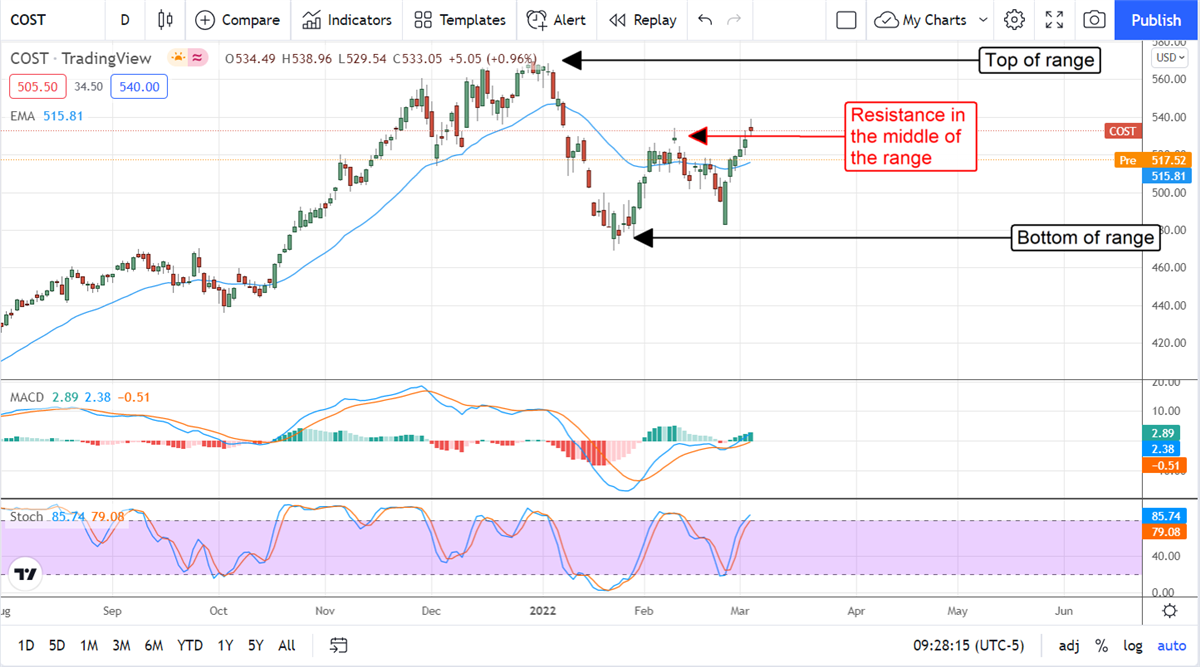The image size is (1200, 667).
Task: Take a chart snapshot with camera icon
Action: [1095, 20]
